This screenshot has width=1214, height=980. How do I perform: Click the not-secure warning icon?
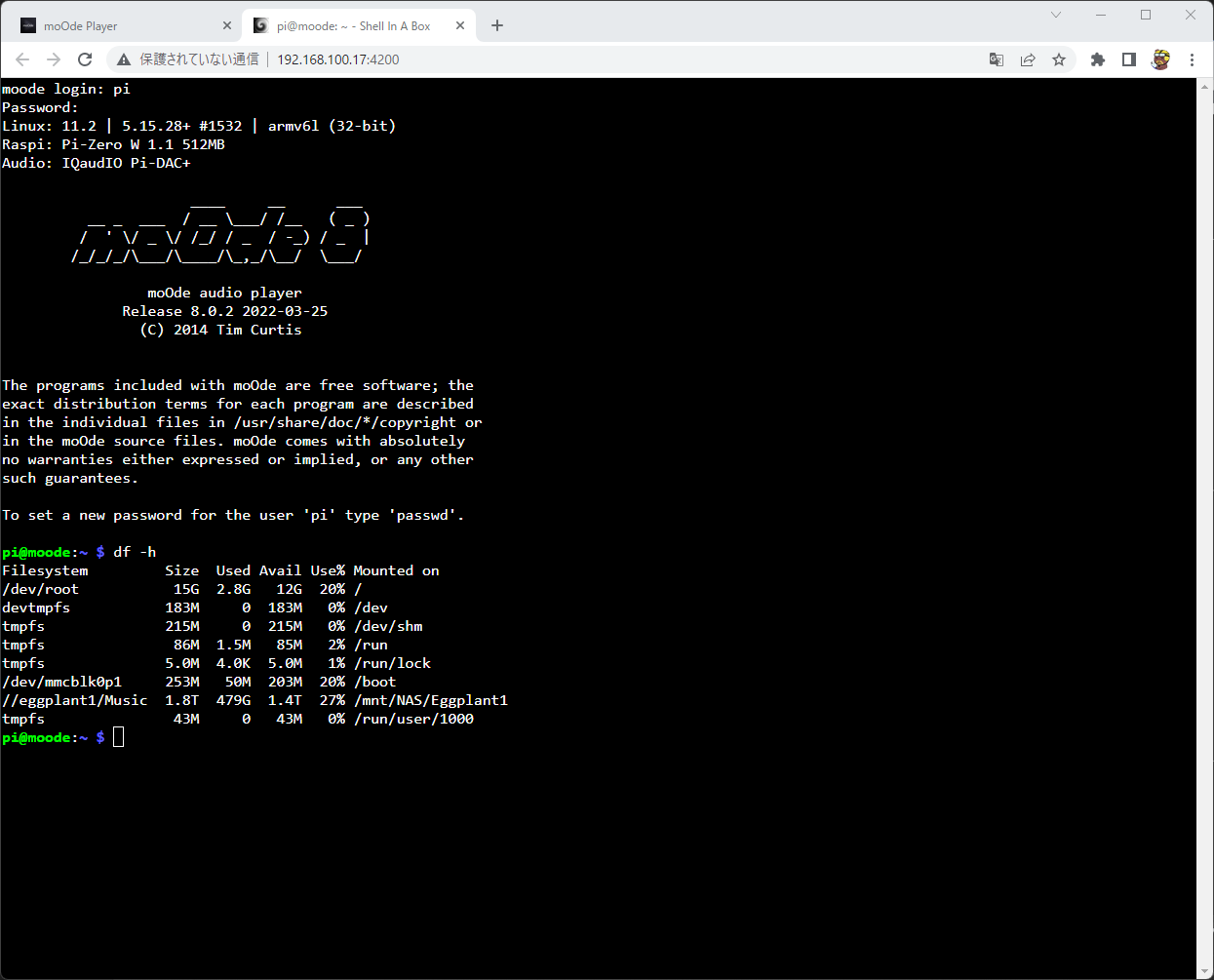pos(124,59)
